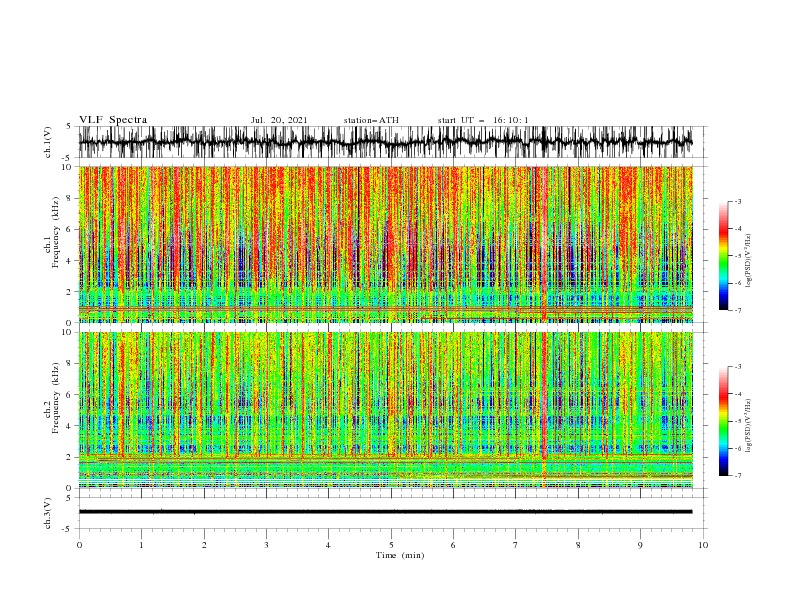Click the time axis tick label "1"

(x=141, y=545)
